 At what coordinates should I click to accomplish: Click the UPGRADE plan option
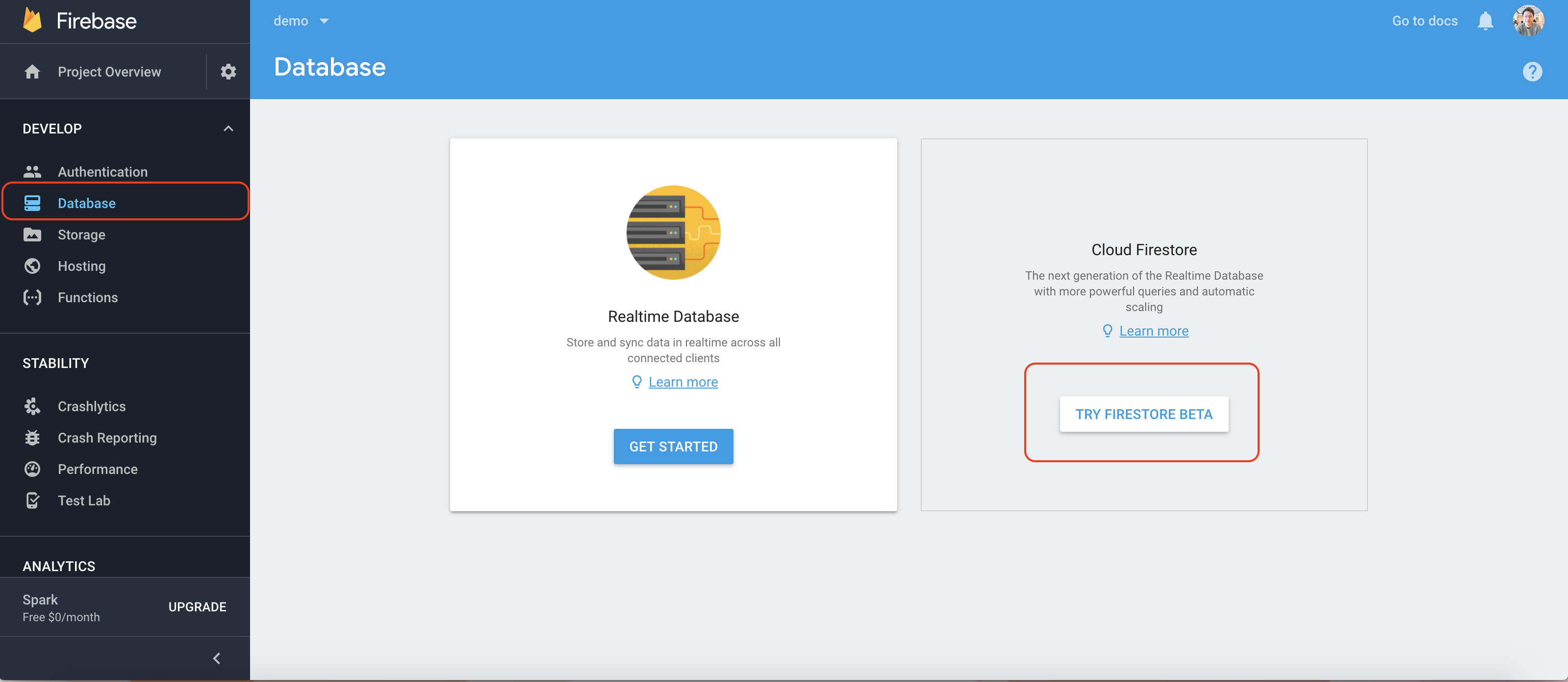pyautogui.click(x=197, y=606)
